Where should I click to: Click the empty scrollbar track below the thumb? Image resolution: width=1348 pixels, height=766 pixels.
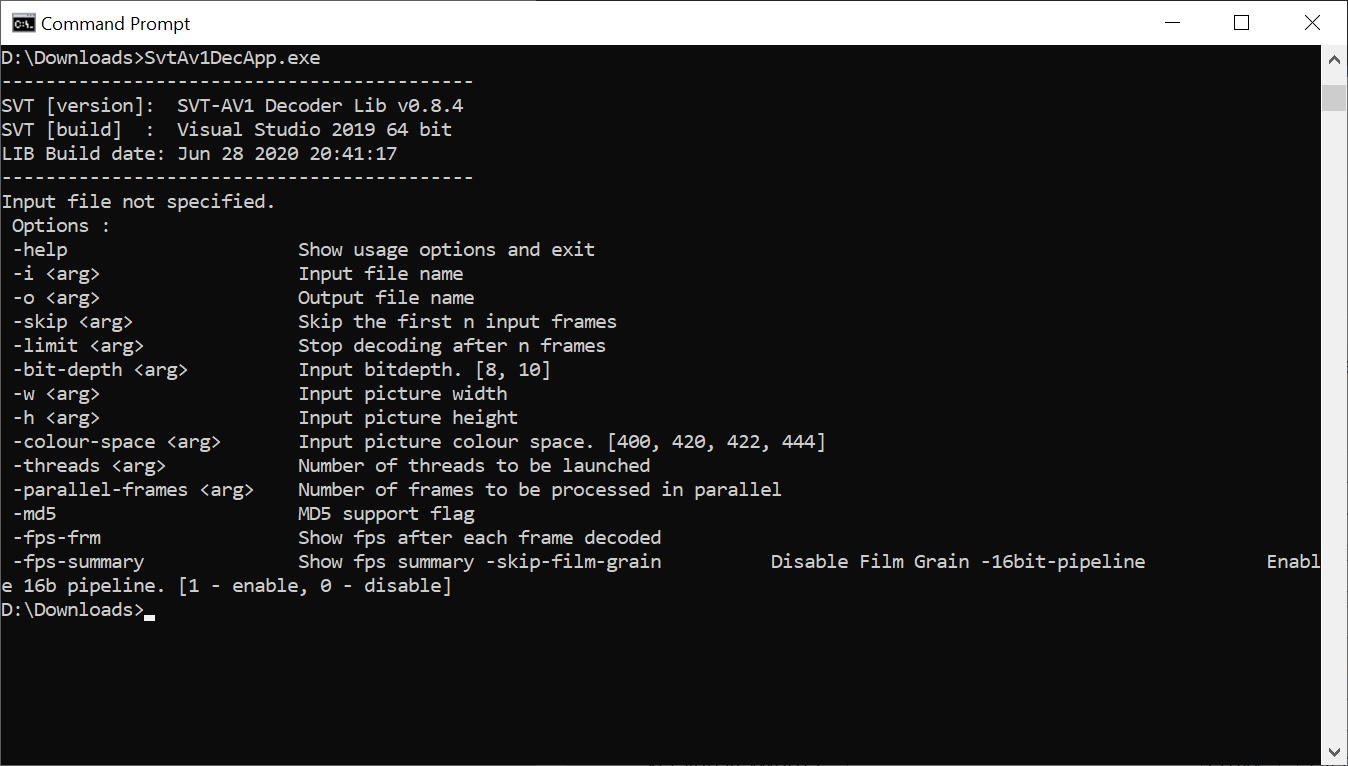pyautogui.click(x=1334, y=425)
